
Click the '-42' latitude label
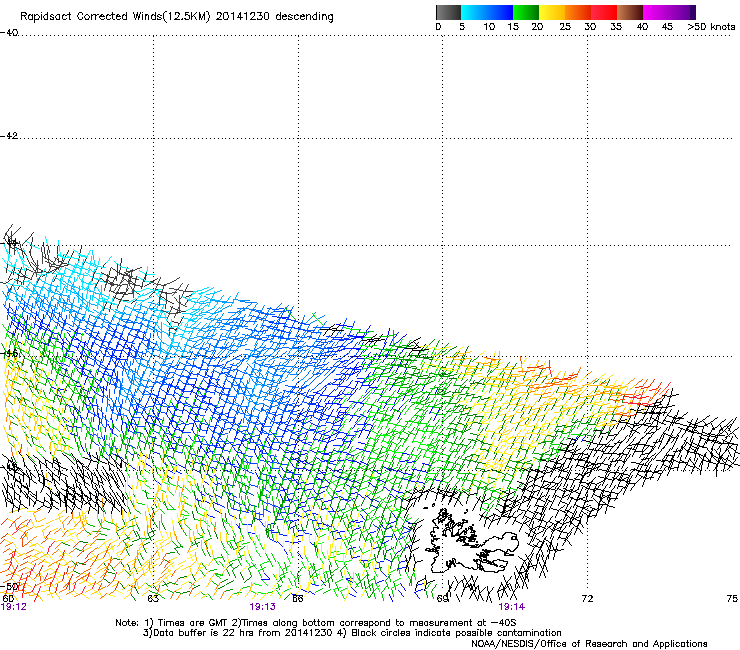[9, 136]
